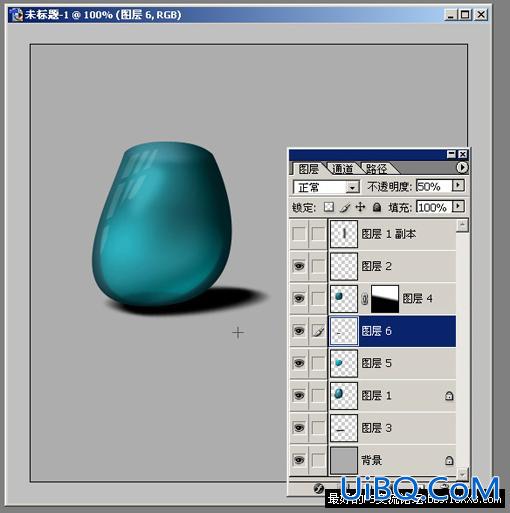Image resolution: width=510 pixels, height=513 pixels.
Task: Click the lock icon on 图层 1
Action: coord(449,396)
